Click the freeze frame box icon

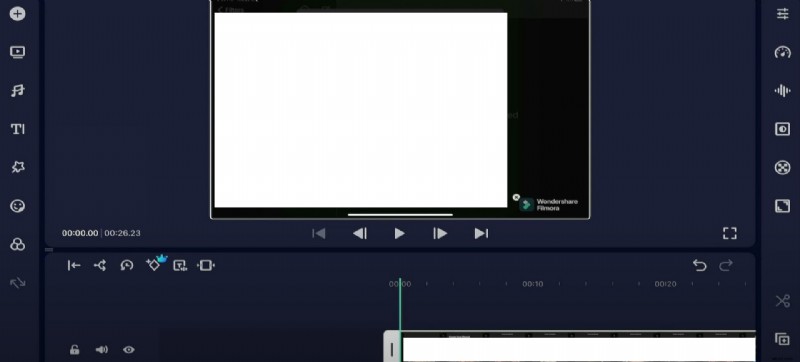pos(180,265)
